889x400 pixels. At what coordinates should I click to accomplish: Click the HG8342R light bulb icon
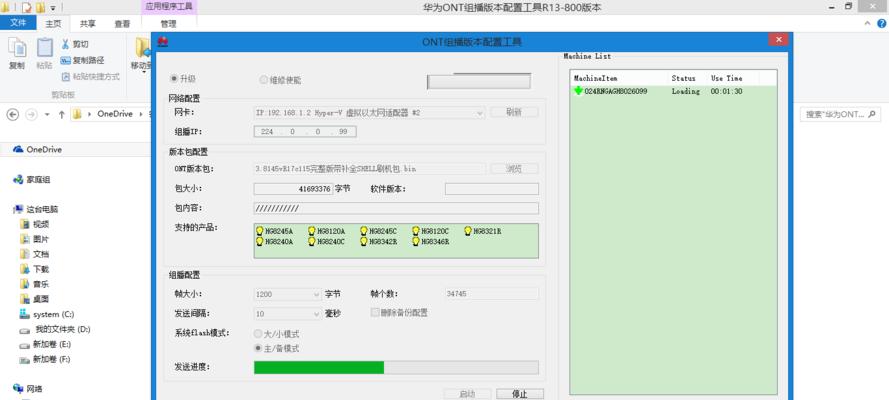tap(364, 241)
